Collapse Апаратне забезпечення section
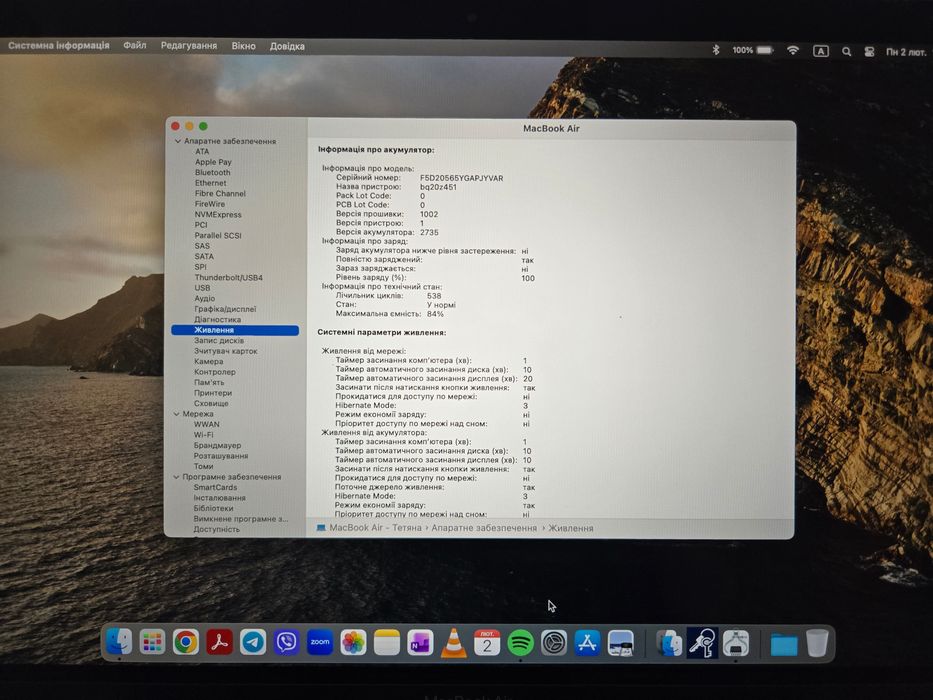This screenshot has height=700, width=933. tap(177, 142)
